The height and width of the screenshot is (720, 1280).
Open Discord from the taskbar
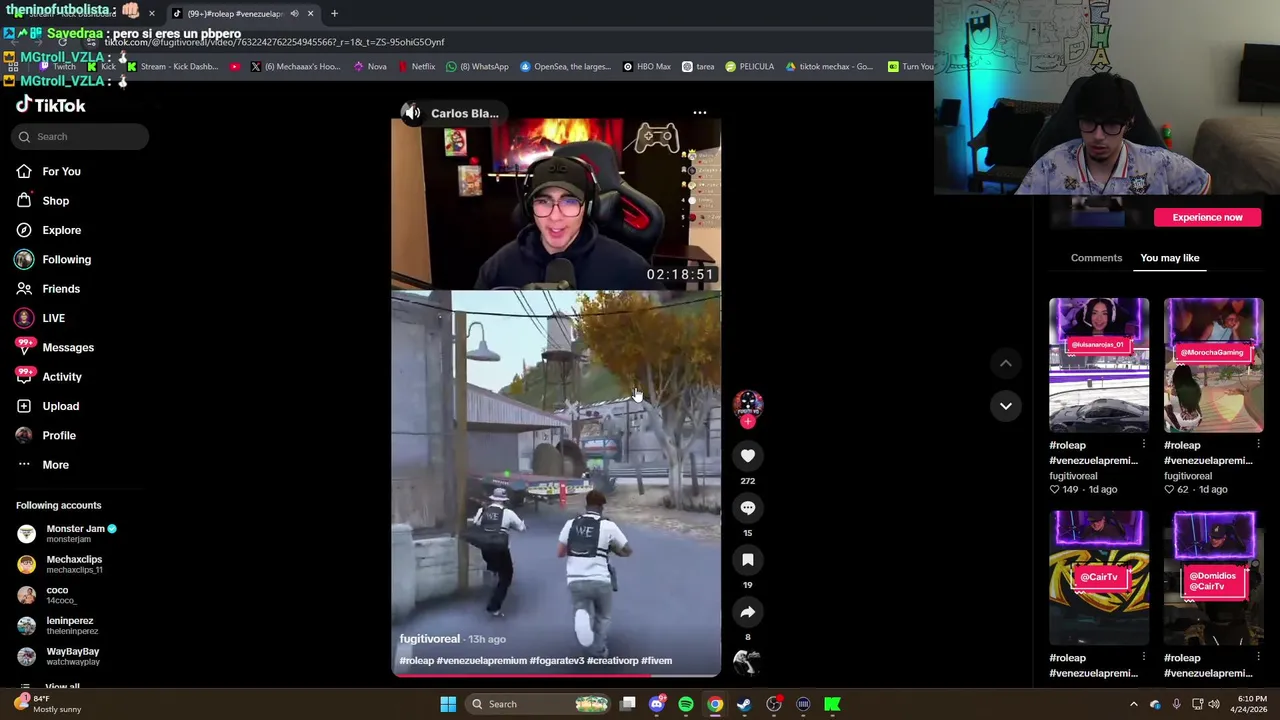(x=657, y=704)
